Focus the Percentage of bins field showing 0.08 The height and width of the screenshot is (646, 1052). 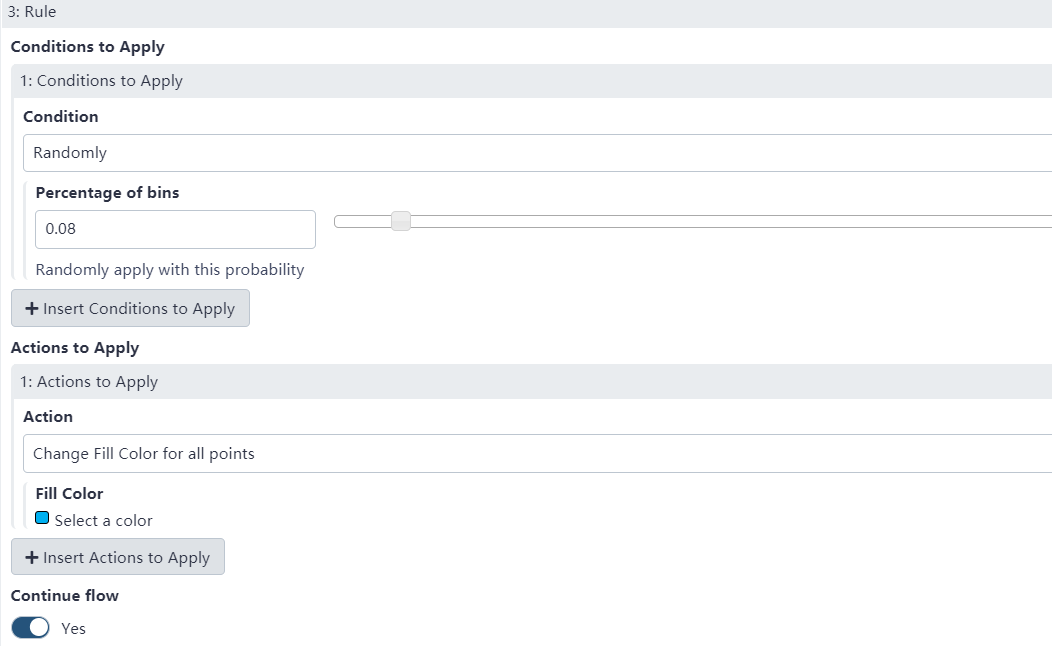[x=175, y=229]
